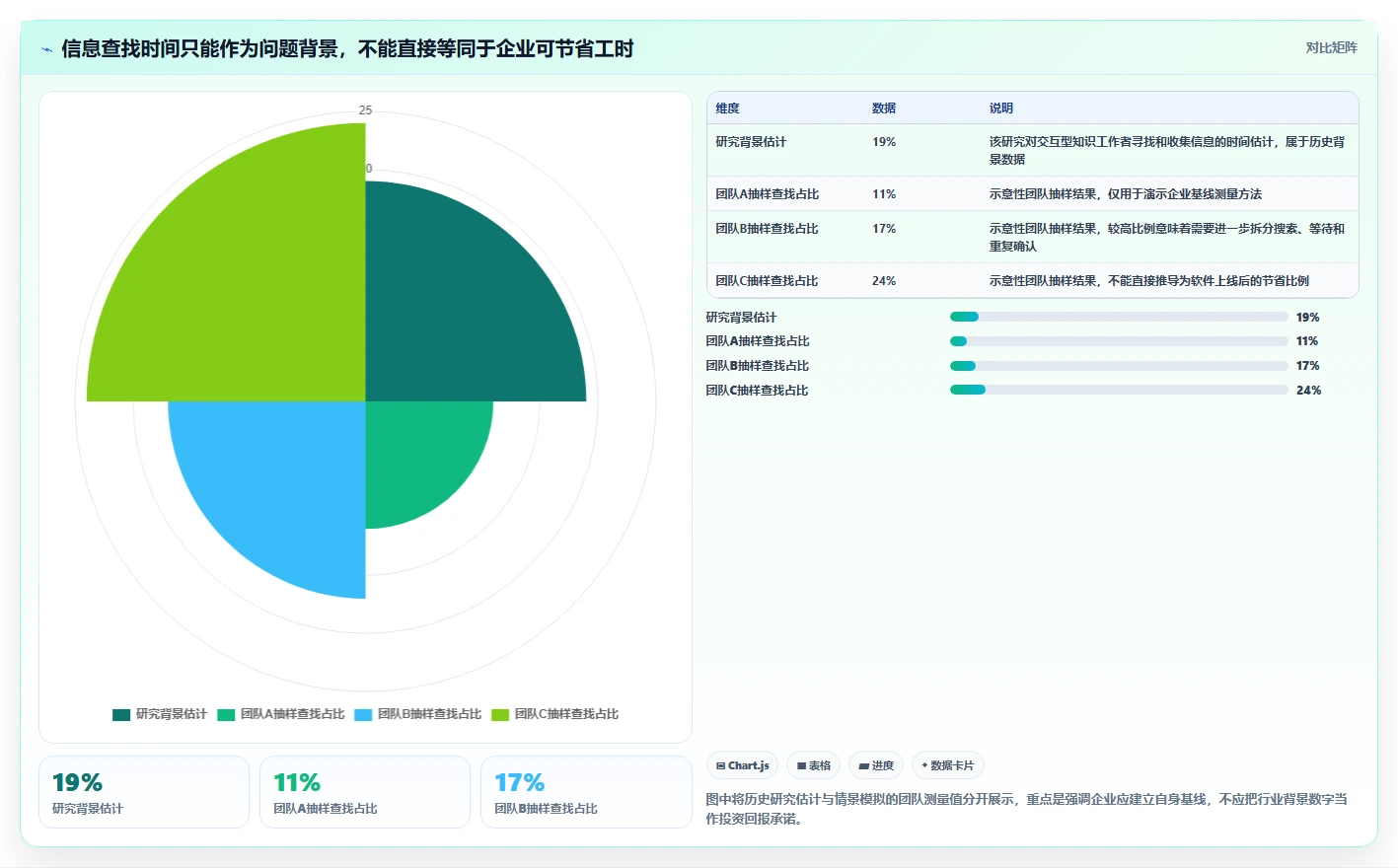Screen dimensions: 1398x868
Task: Open the 19% 研究背景估计 stat card
Action: coord(144,792)
